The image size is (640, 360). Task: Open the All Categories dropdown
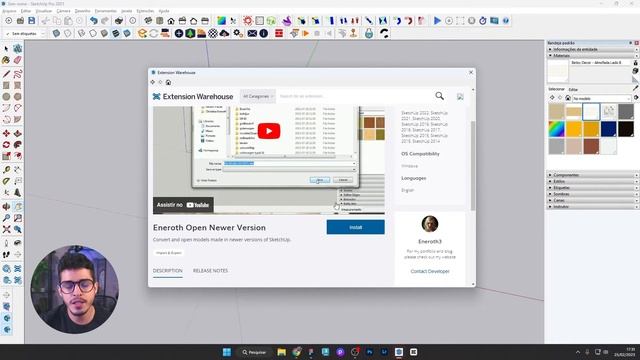(x=258, y=96)
